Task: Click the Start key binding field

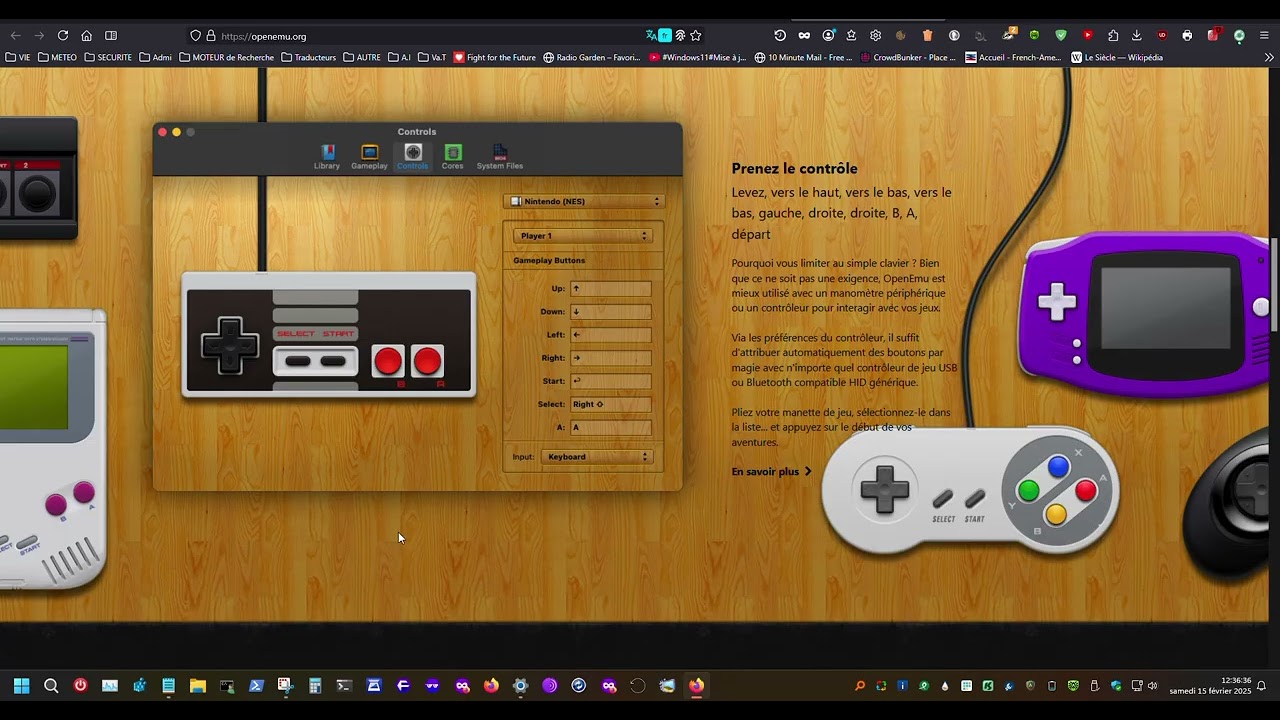Action: click(610, 381)
